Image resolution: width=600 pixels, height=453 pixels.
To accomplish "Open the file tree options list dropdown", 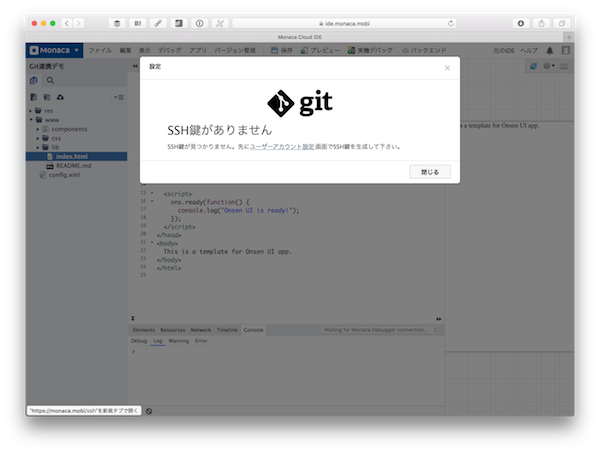I will (x=119, y=97).
